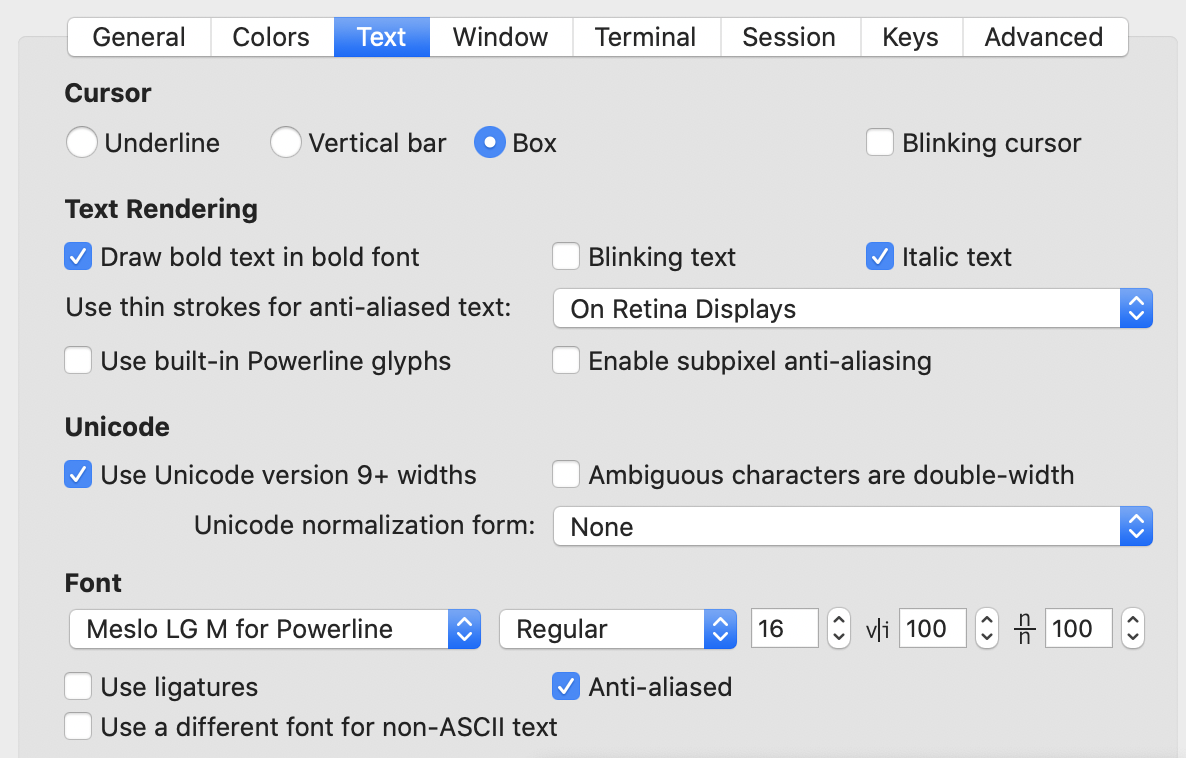Choose the Vertical bar cursor
The width and height of the screenshot is (1186, 758).
(286, 143)
